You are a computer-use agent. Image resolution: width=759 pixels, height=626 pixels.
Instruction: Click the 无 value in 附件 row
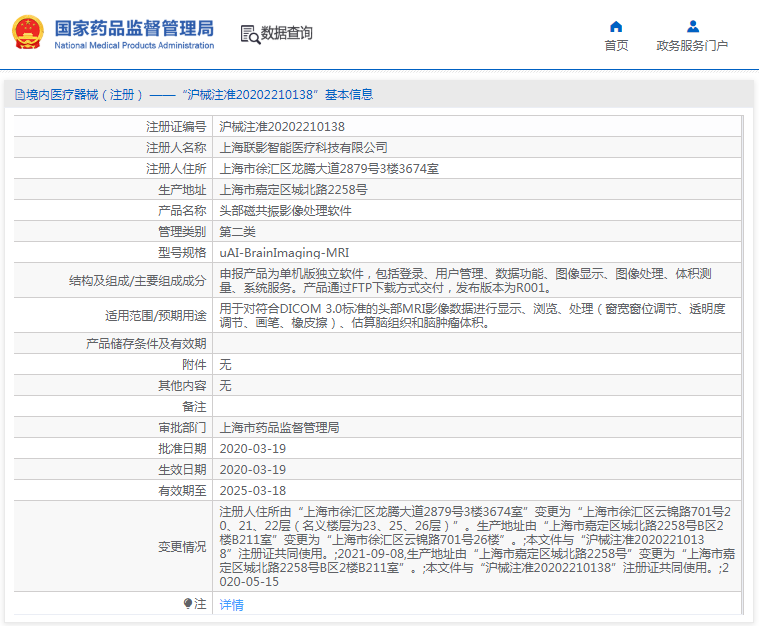click(x=225, y=365)
